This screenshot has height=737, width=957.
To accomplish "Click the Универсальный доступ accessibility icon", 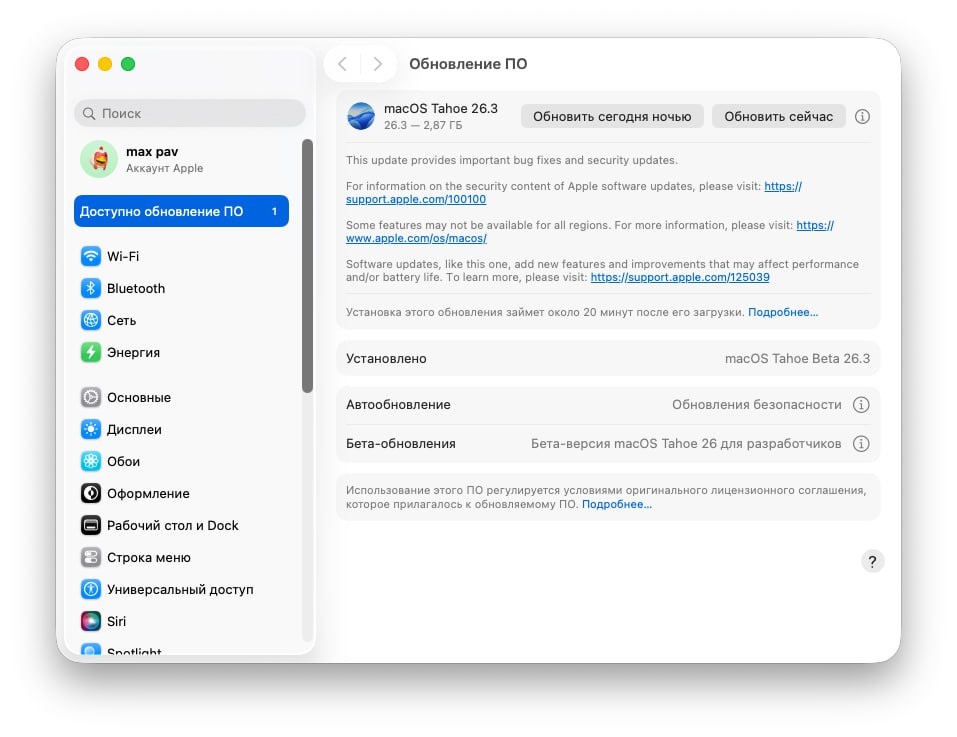I will pos(91,589).
